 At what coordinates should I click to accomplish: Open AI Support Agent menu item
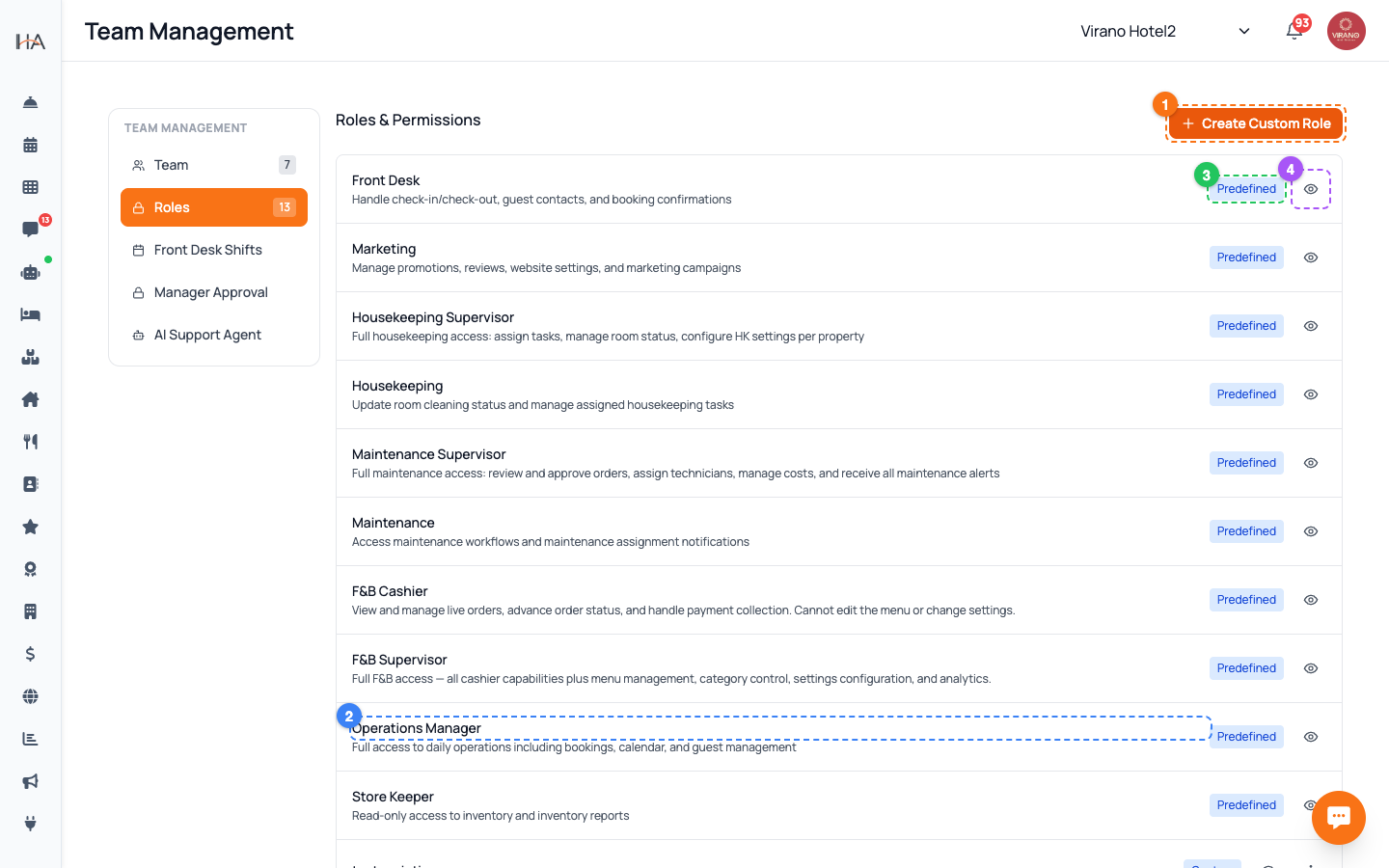(214, 335)
